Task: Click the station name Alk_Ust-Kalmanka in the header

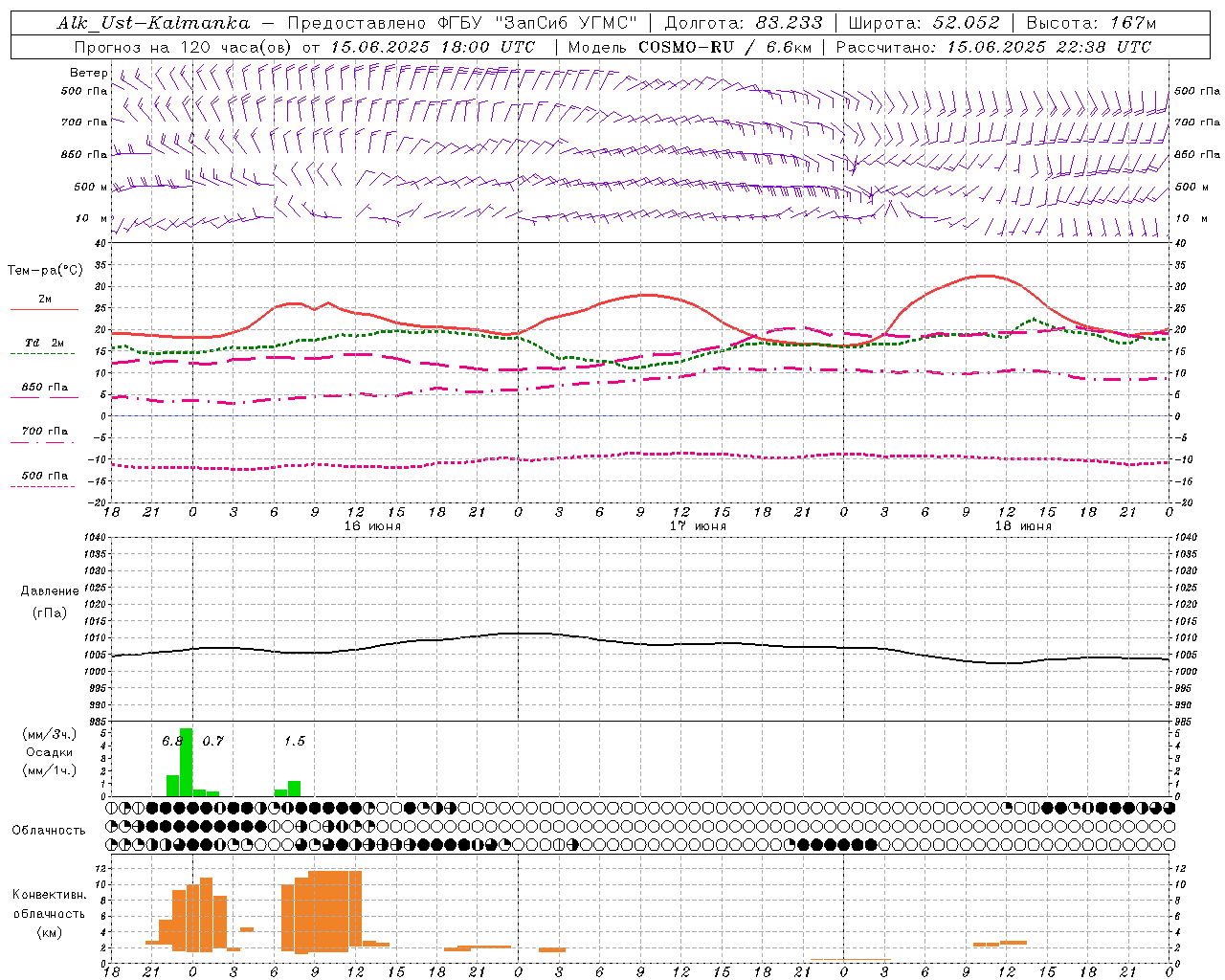Action: tap(153, 24)
